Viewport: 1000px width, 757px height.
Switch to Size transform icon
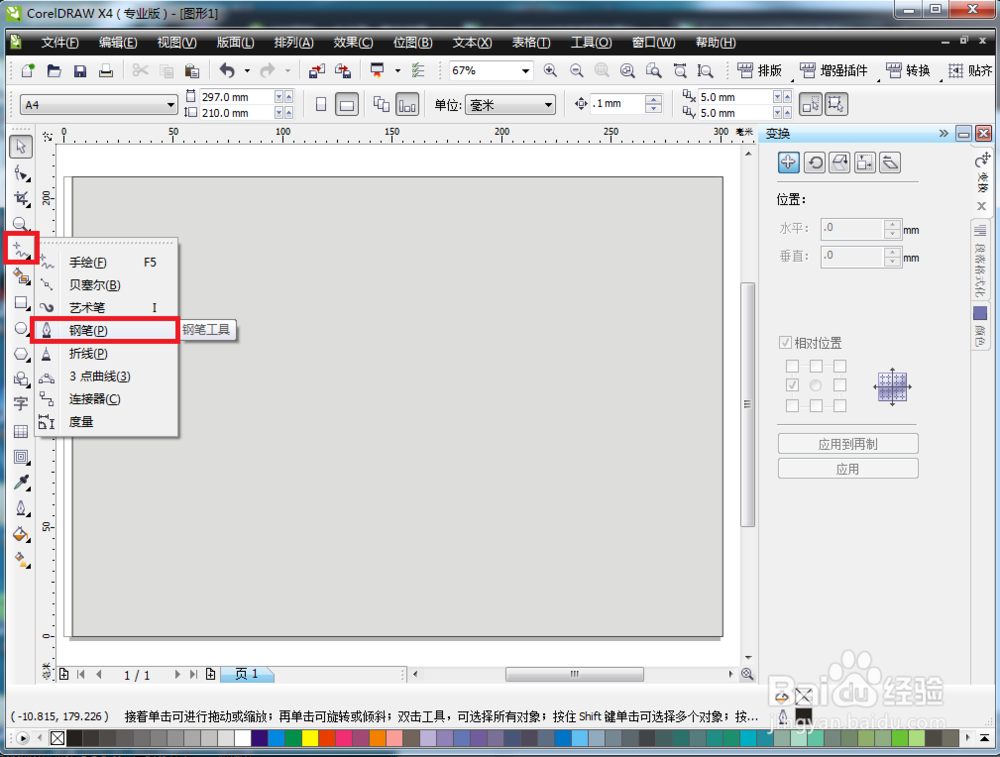(865, 163)
